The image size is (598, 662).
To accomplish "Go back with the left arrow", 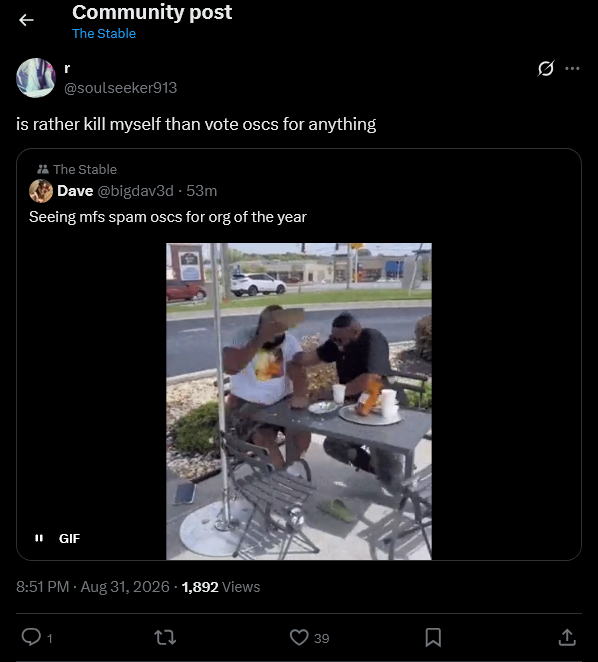I will [x=26, y=20].
